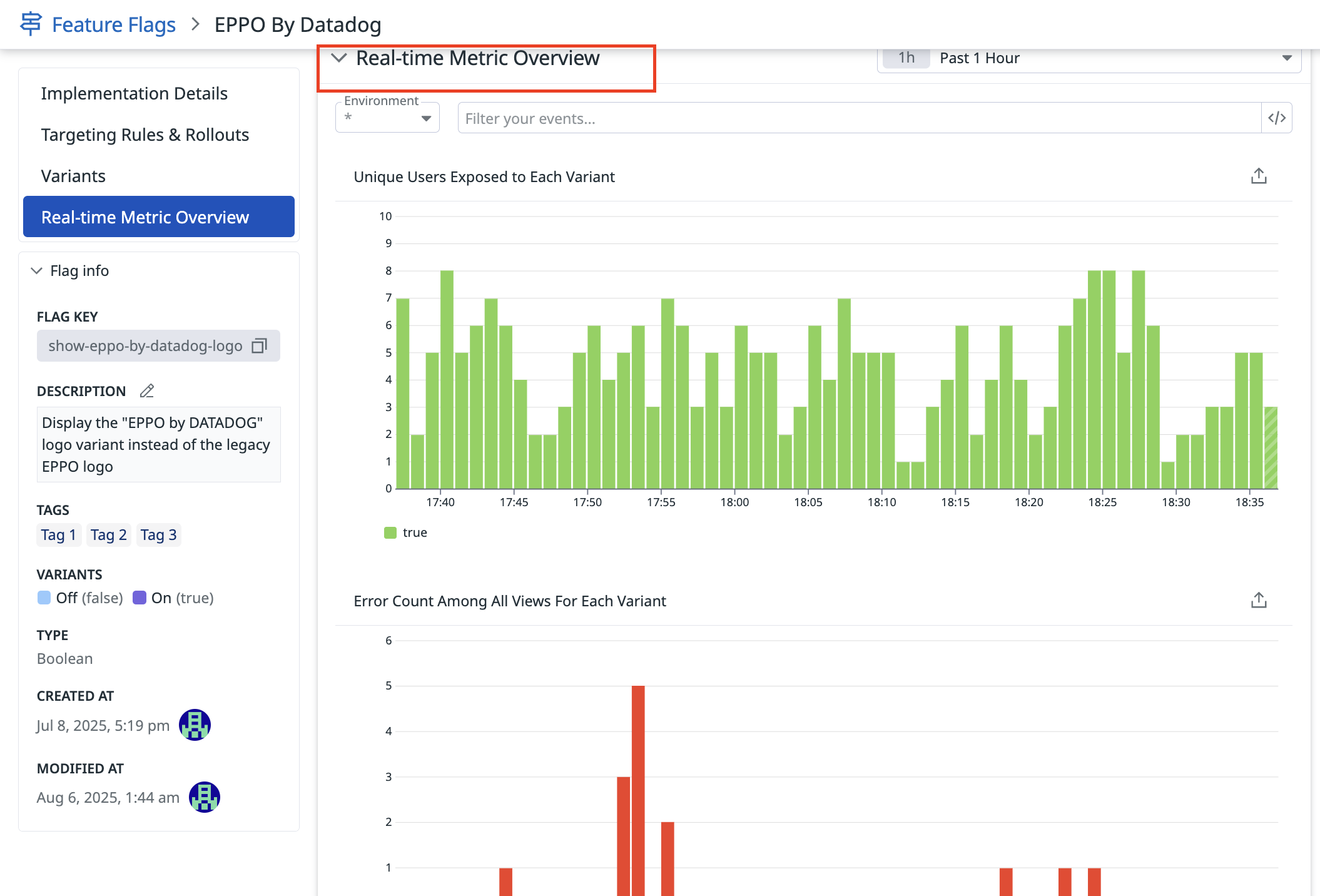Collapse the Flag info panel

36,271
